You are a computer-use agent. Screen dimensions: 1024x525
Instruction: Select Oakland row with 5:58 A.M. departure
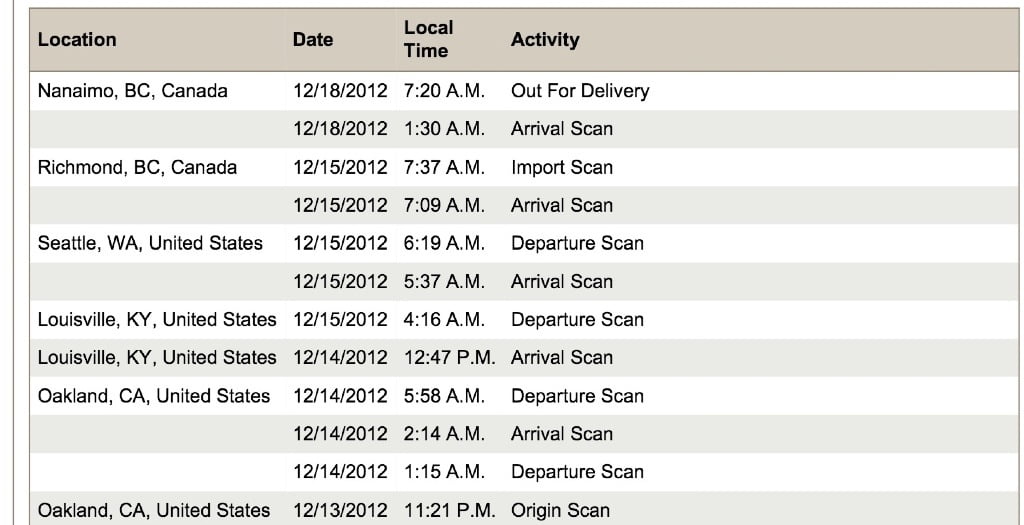point(524,396)
